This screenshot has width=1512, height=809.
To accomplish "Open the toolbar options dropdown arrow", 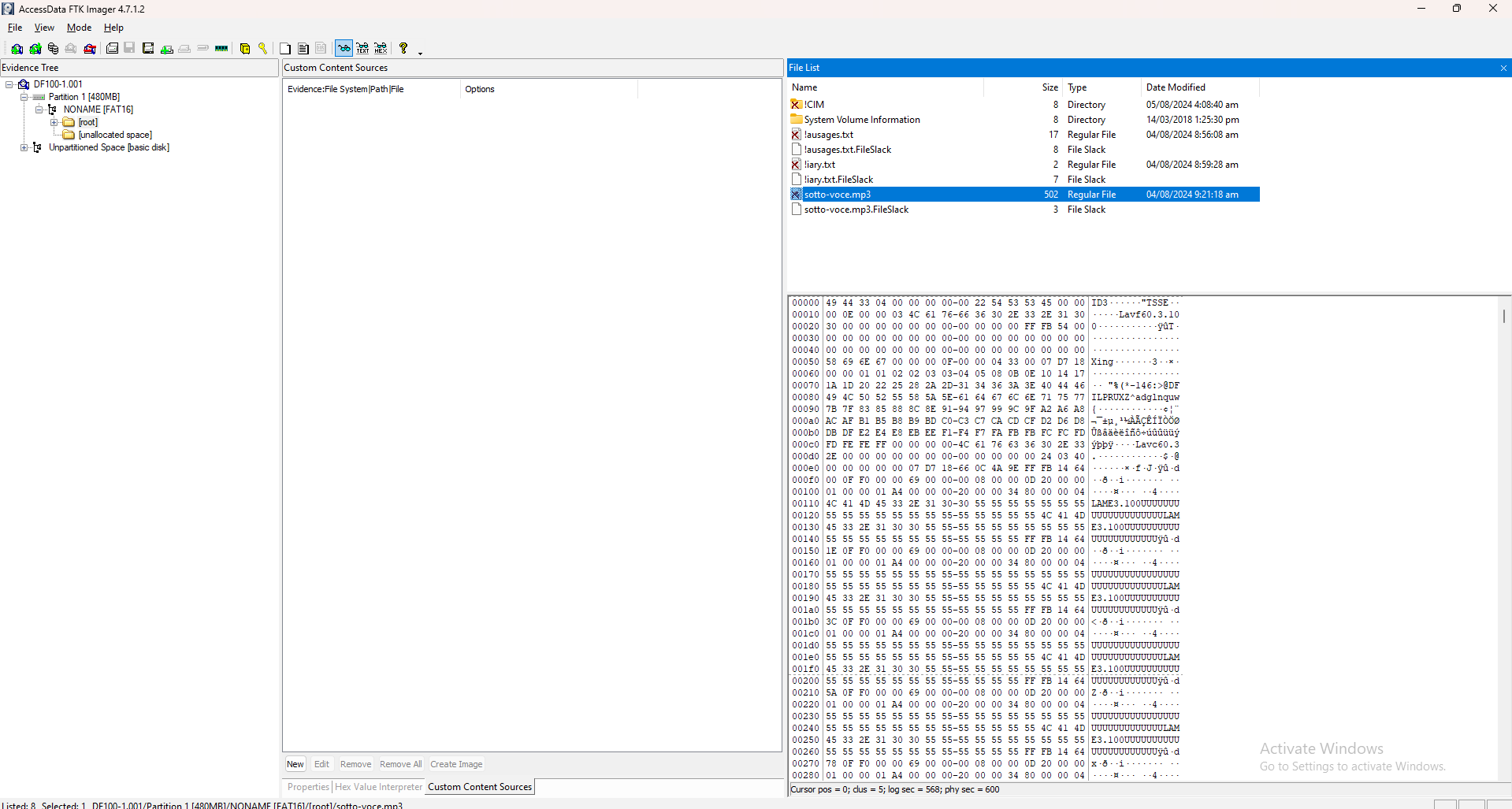I will 420,52.
